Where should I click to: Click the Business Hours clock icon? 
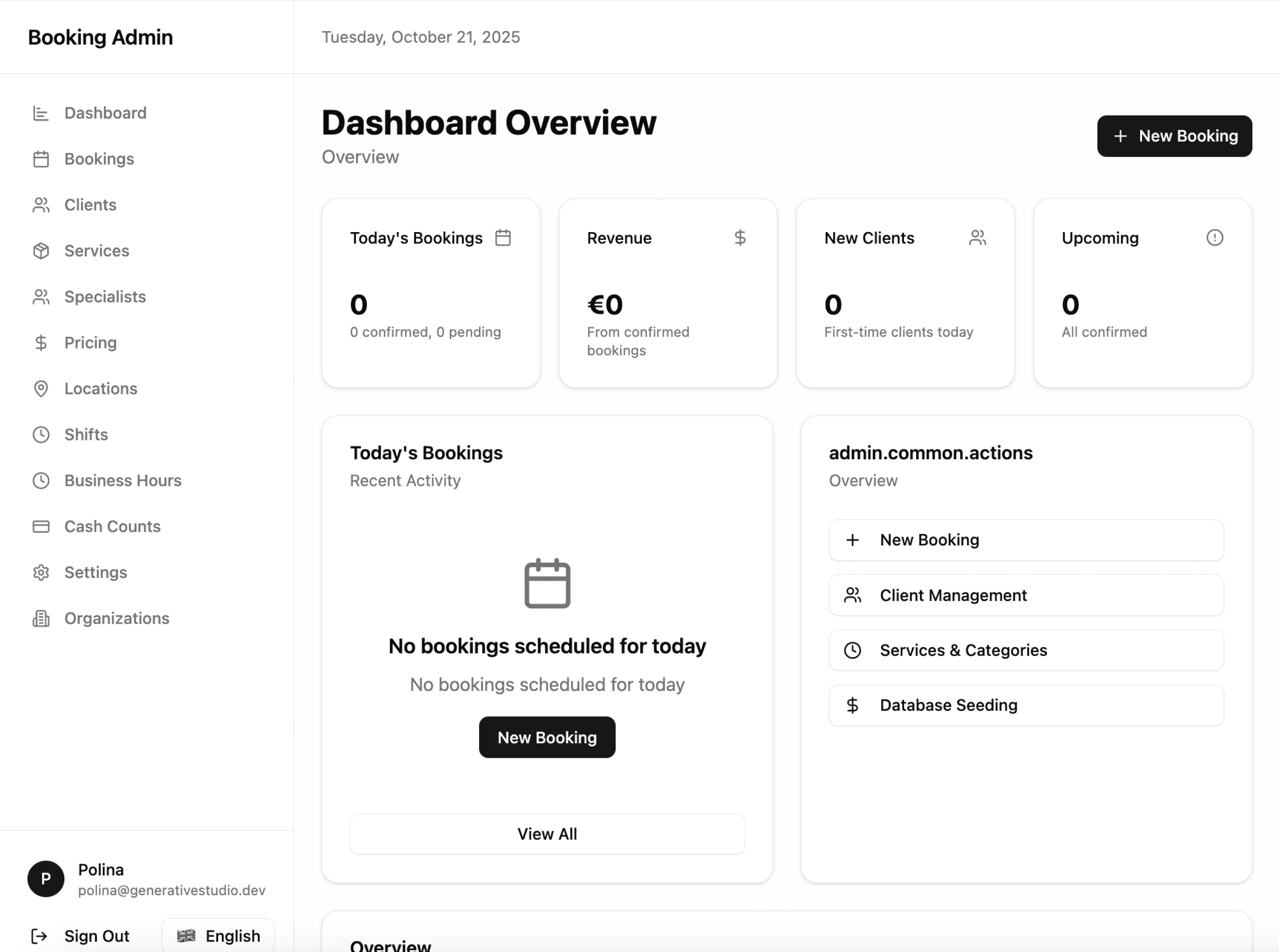pyautogui.click(x=41, y=481)
